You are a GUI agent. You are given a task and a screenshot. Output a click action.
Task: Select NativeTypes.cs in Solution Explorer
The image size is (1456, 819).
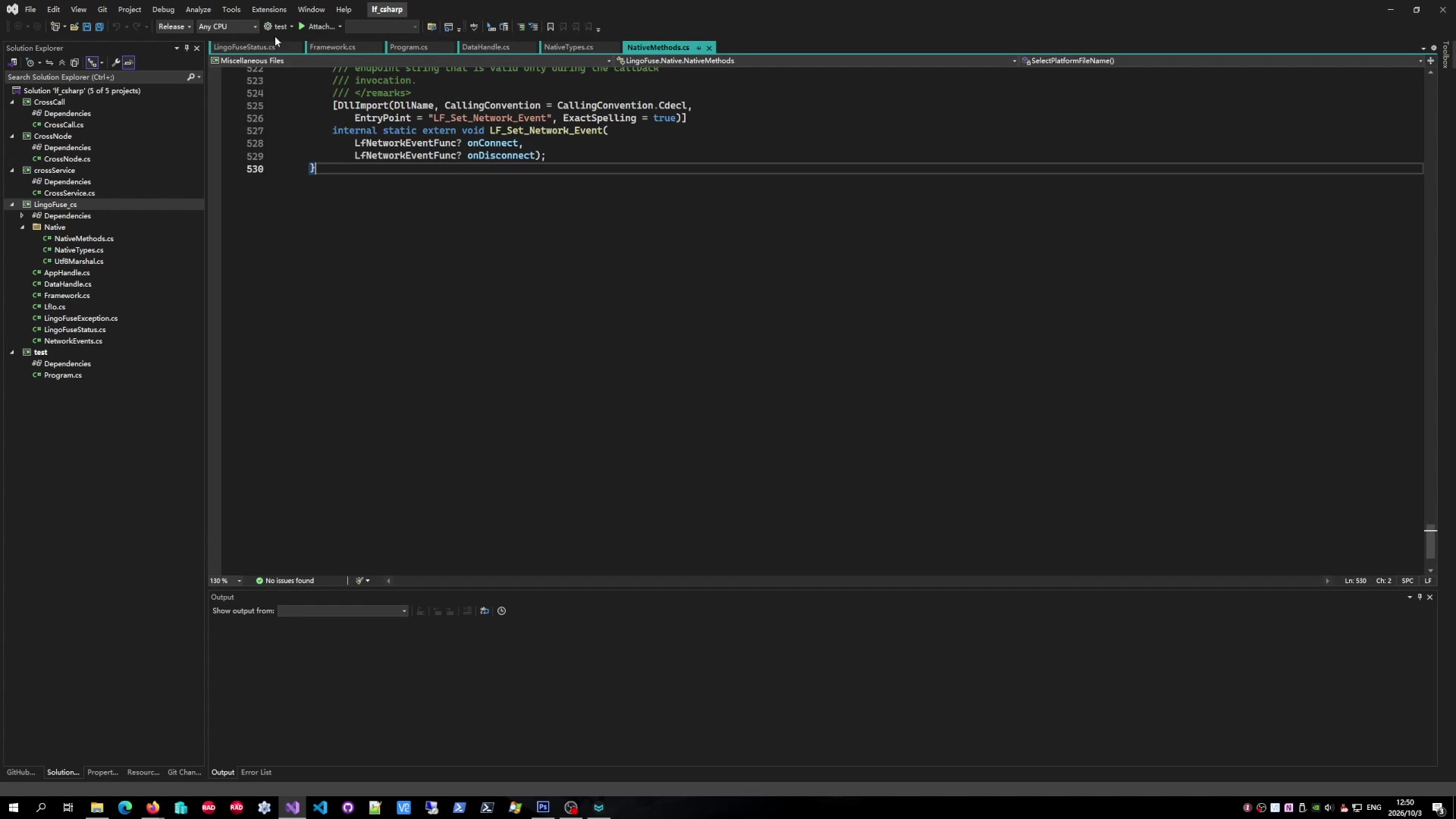pos(79,250)
